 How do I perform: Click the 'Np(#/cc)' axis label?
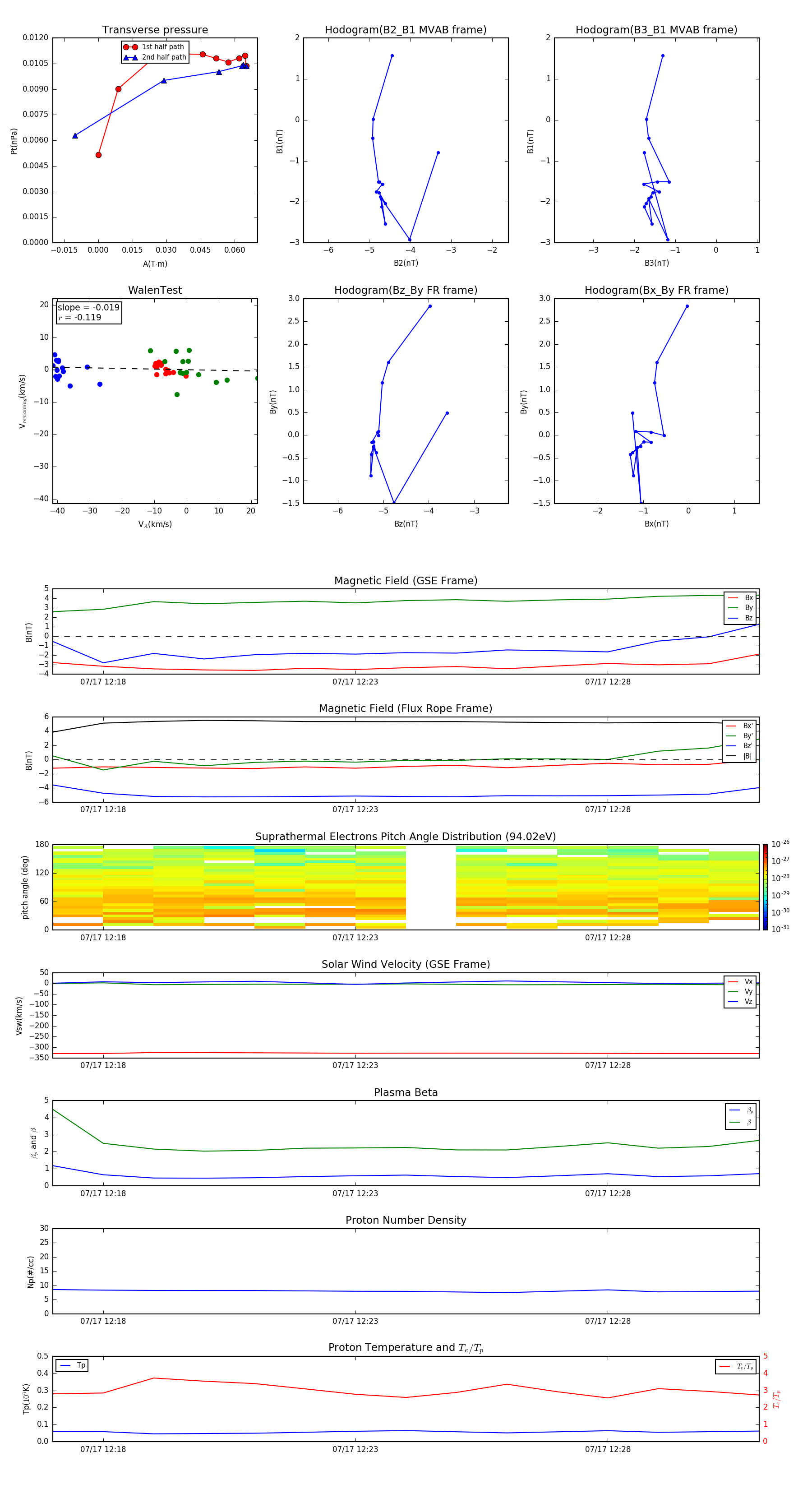[x=31, y=1272]
